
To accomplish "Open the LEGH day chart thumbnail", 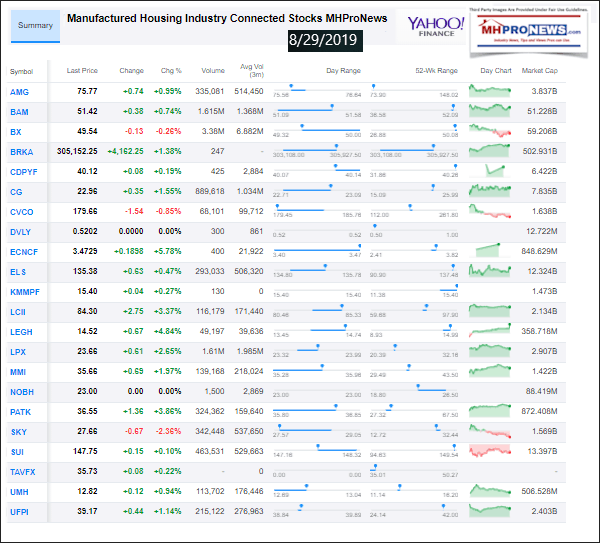I will (490, 331).
